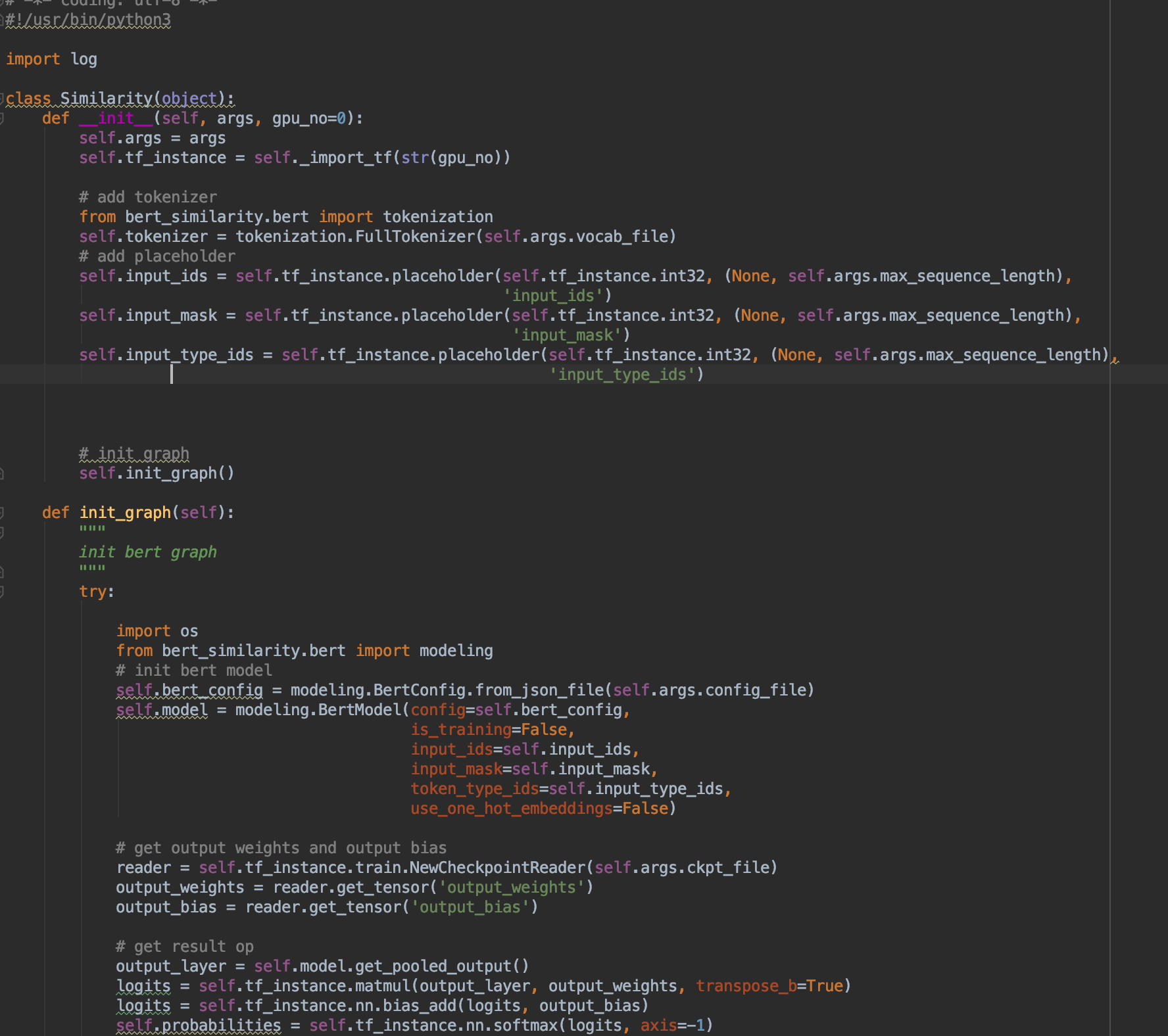This screenshot has height=1036, width=1168.
Task: Click the '# add tokenizer' comment
Action: tap(148, 197)
